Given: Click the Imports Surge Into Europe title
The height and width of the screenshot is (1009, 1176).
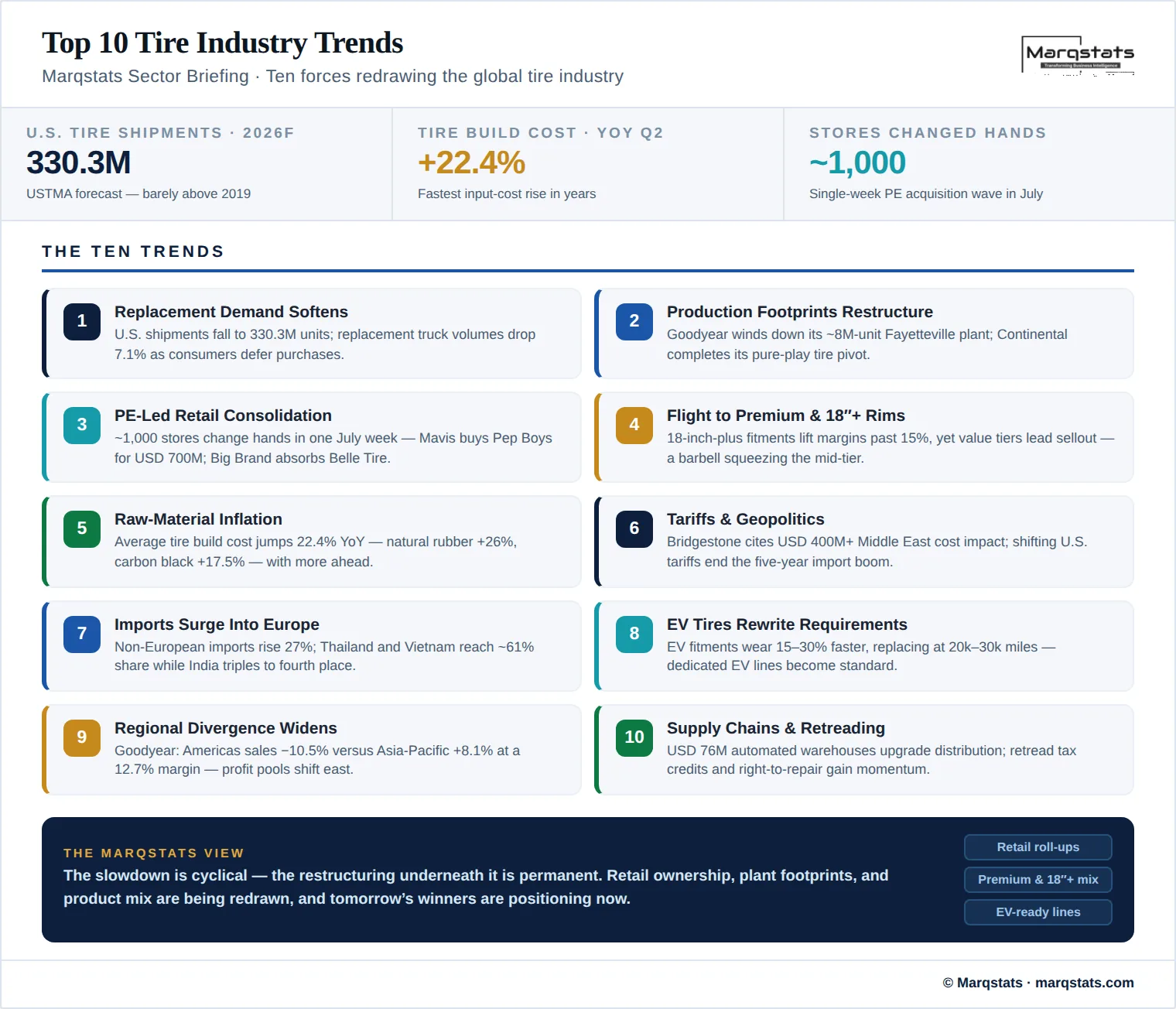Looking at the screenshot, I should click(217, 624).
